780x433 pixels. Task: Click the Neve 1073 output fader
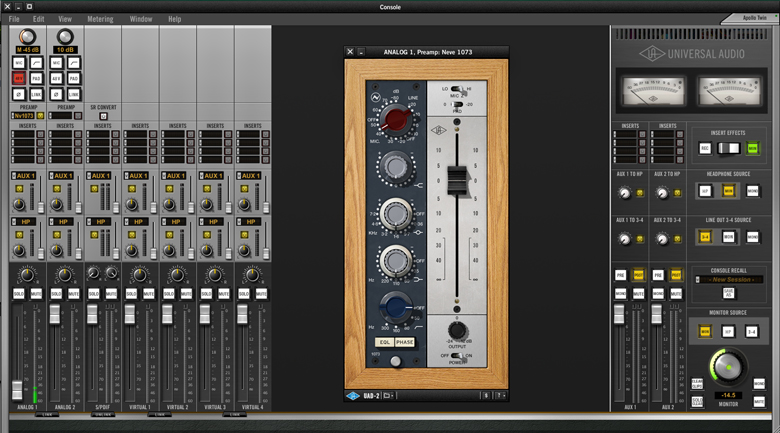click(457, 180)
